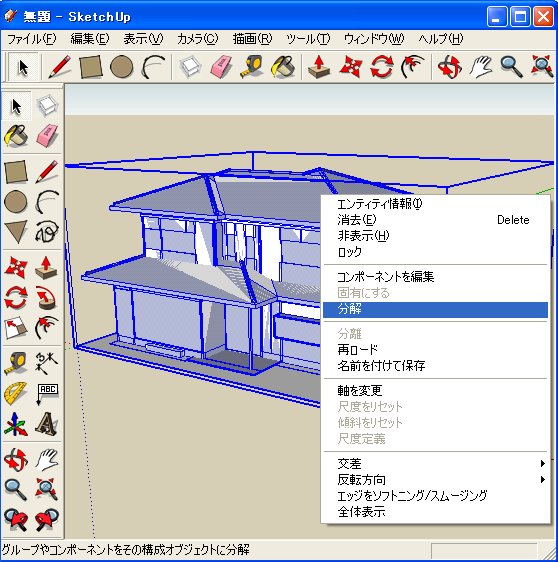Viewport: 558px width, 562px height.
Task: Select the 3D Text tool in side toolbar
Action: pyautogui.click(x=47, y=424)
